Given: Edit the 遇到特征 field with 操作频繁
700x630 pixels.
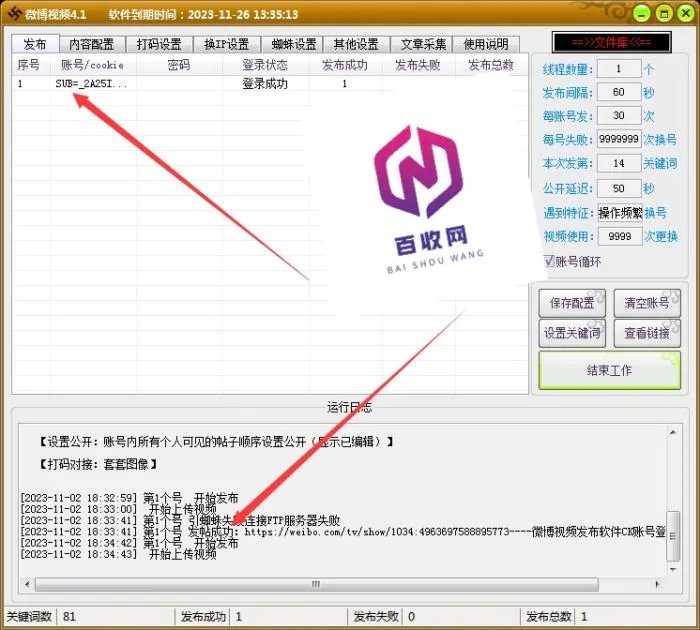Looking at the screenshot, I should 620,213.
